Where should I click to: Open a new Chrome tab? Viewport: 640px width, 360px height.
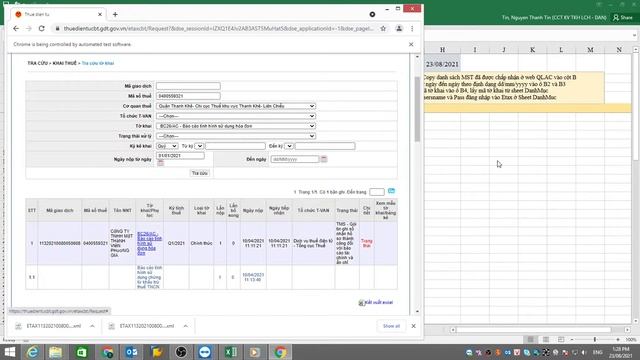115,14
